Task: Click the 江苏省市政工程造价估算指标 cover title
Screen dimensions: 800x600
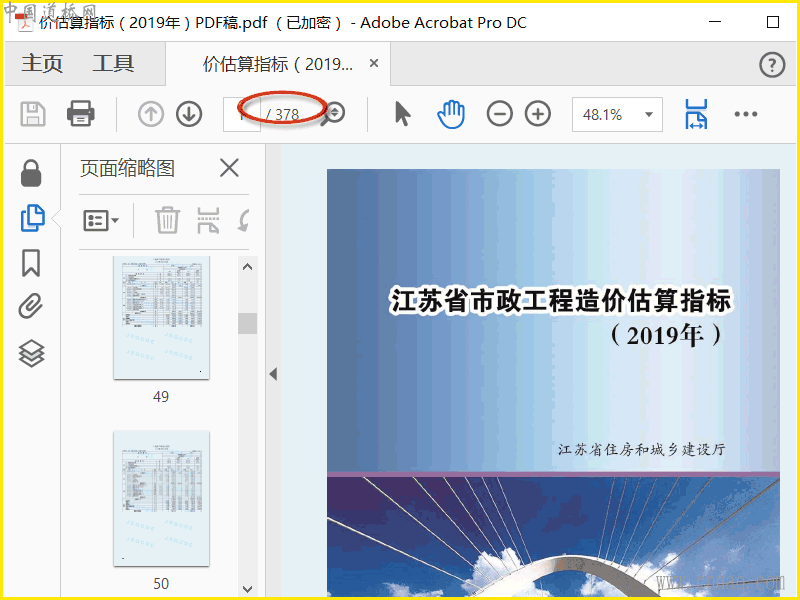Action: 561,300
